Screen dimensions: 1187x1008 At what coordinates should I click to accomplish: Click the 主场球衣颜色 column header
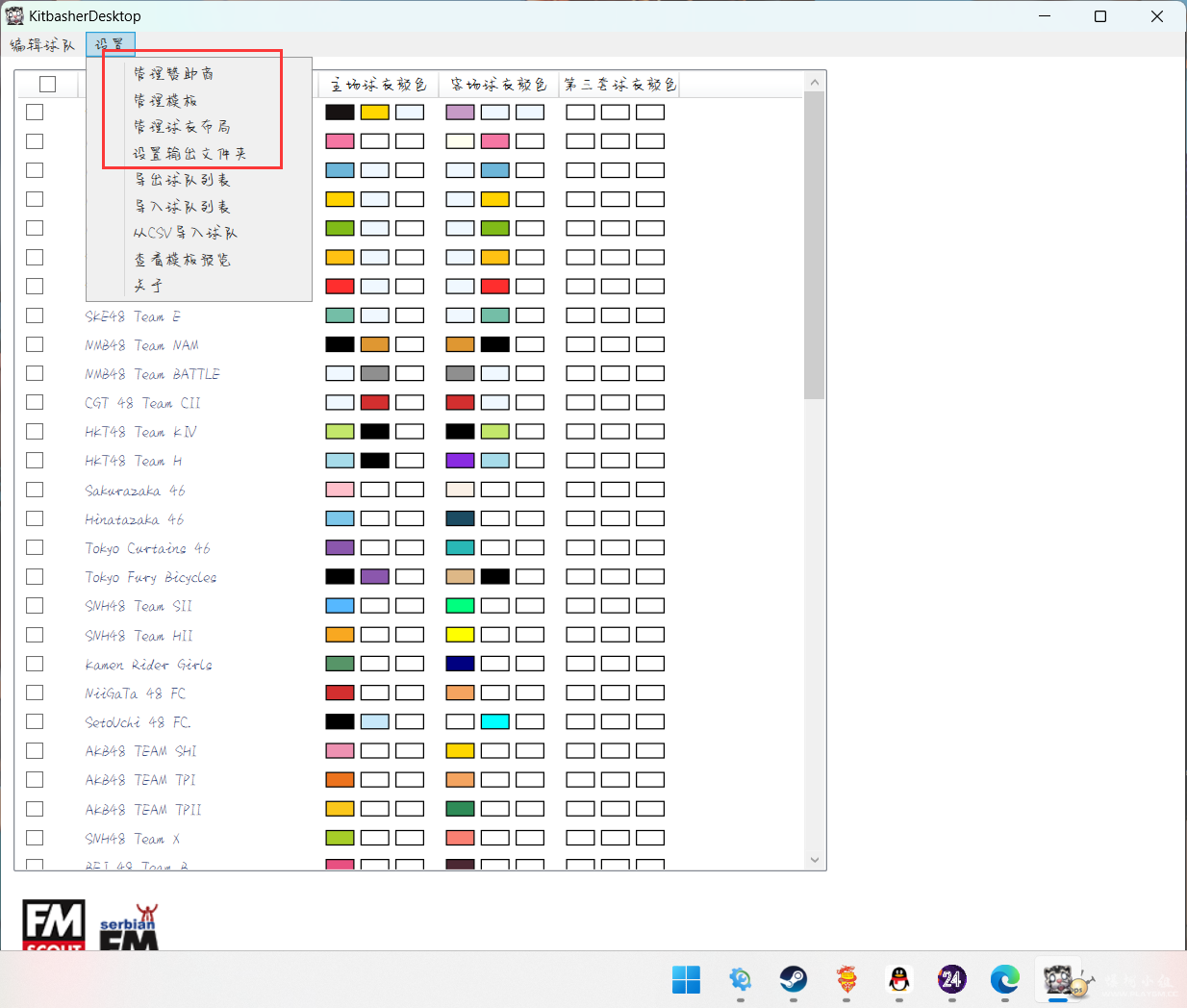coord(378,85)
